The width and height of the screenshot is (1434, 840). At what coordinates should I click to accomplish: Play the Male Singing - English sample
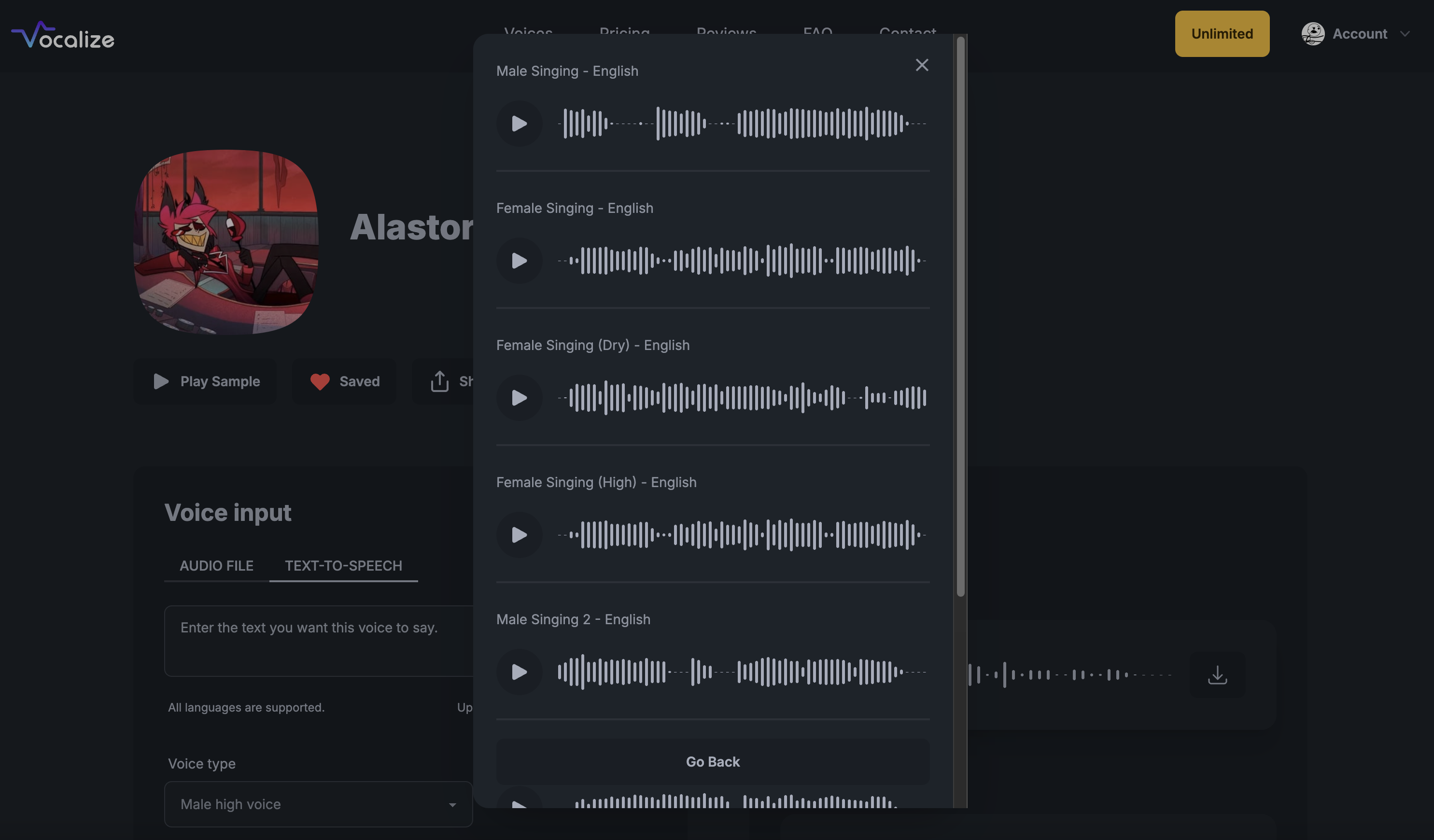click(519, 124)
